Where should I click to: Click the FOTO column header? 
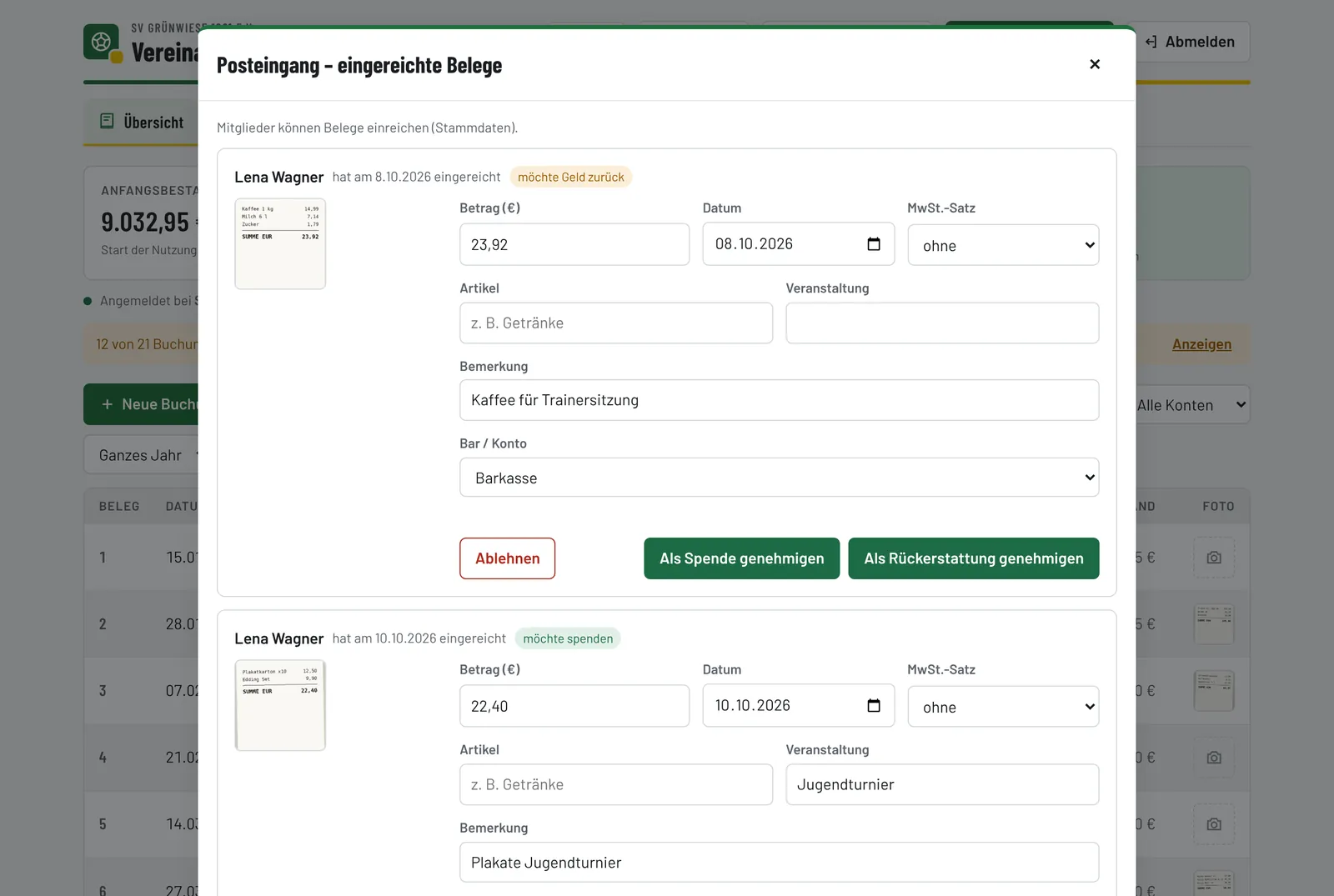pyautogui.click(x=1218, y=506)
